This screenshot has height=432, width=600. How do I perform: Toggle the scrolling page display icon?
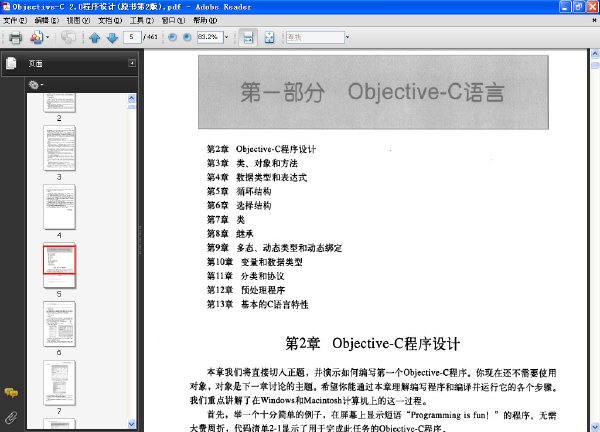(x=248, y=37)
